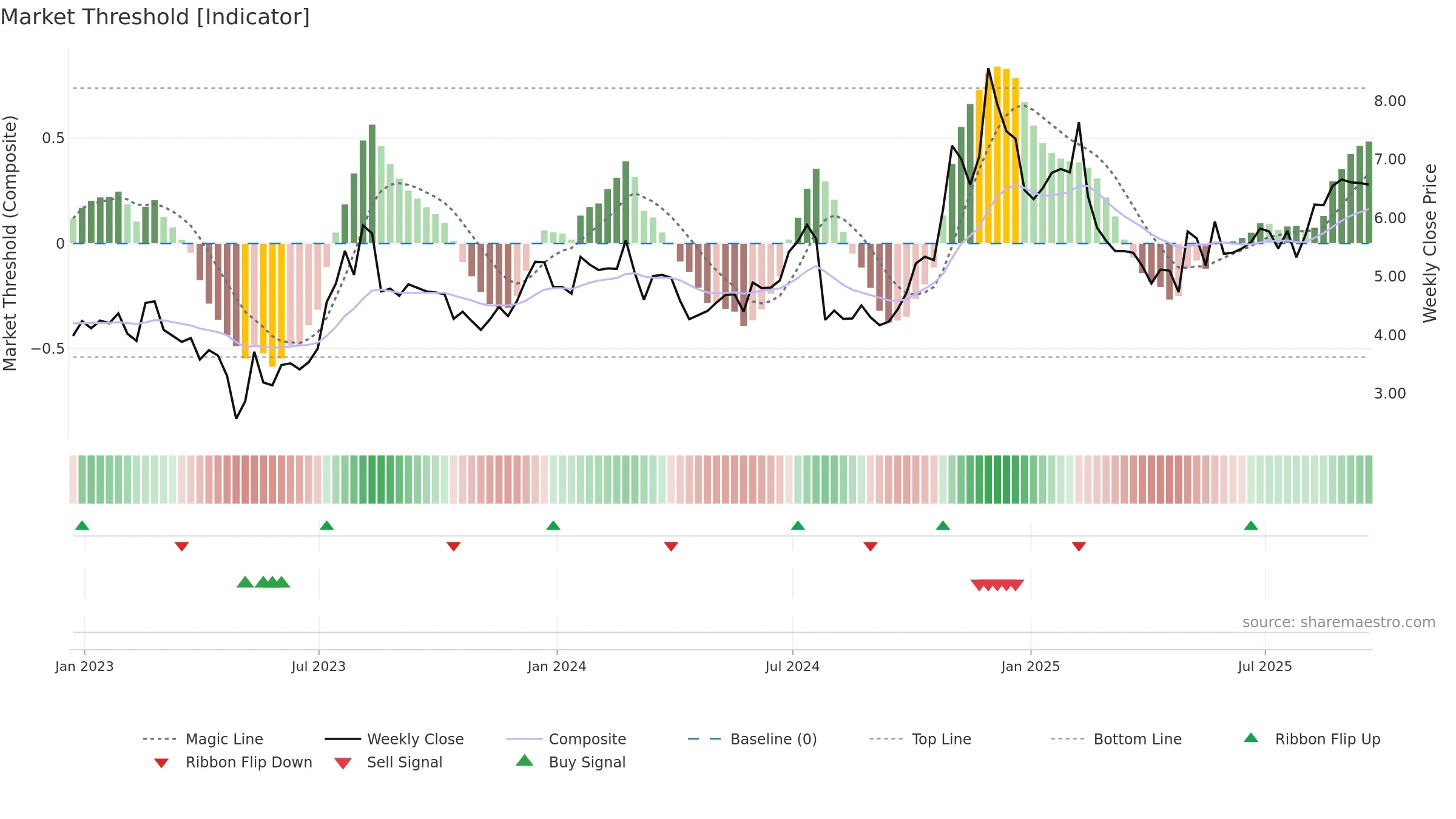
Task: Click the ribbon flip up marker at July 2024
Action: tap(798, 525)
